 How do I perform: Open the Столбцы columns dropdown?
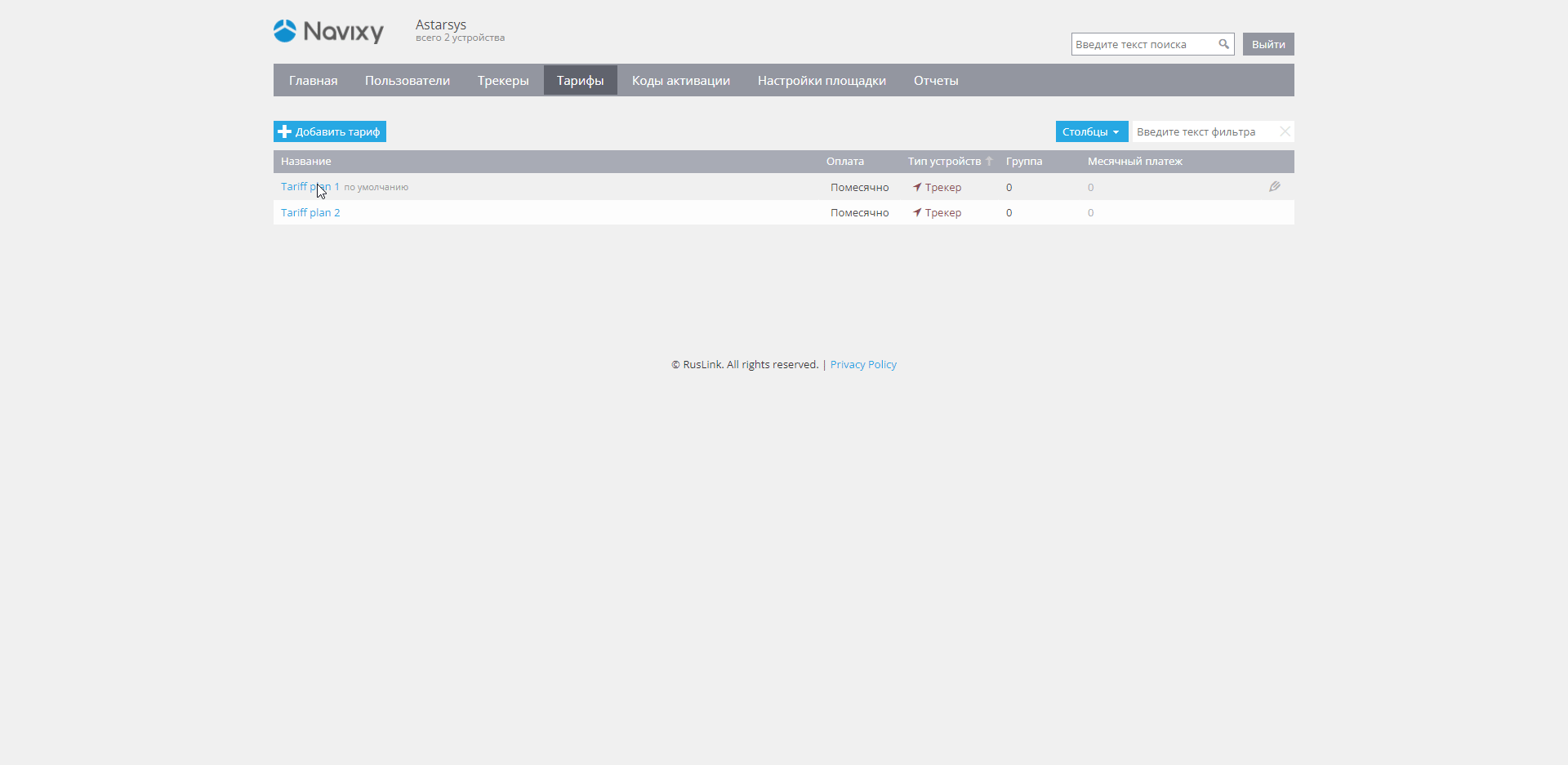1091,131
